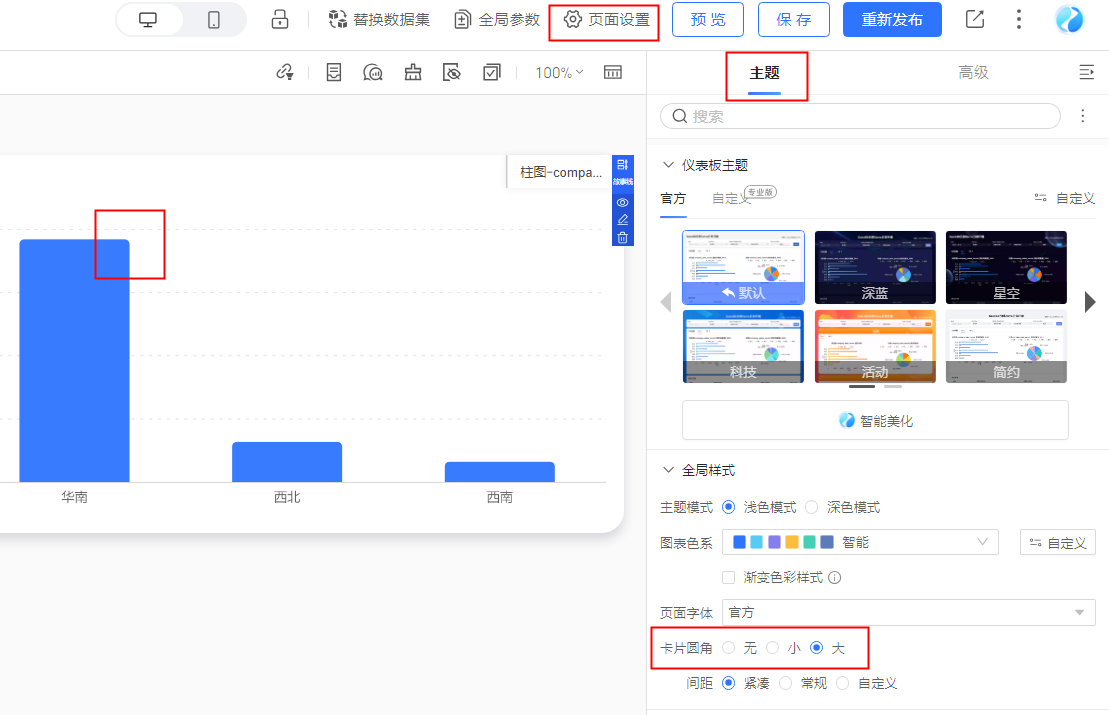Delete the bar chart with trash icon
Image resolution: width=1109 pixels, height=715 pixels.
622,237
